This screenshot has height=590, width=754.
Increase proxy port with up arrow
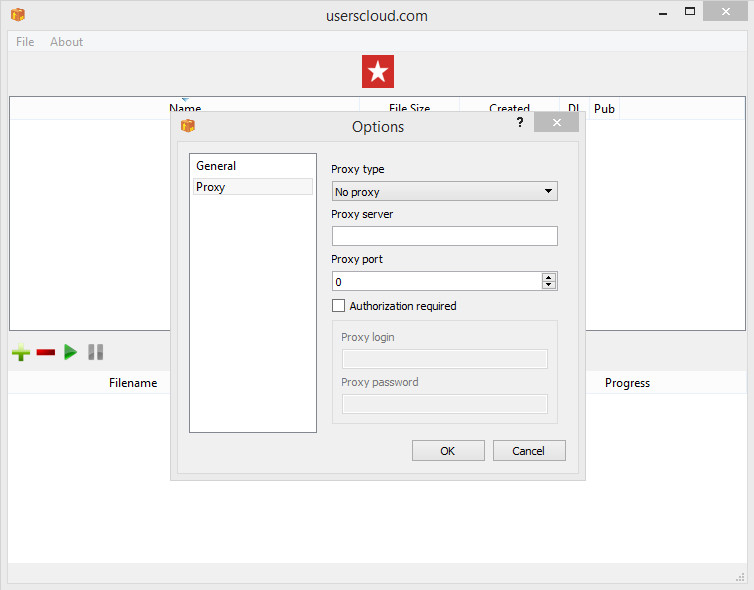point(549,277)
